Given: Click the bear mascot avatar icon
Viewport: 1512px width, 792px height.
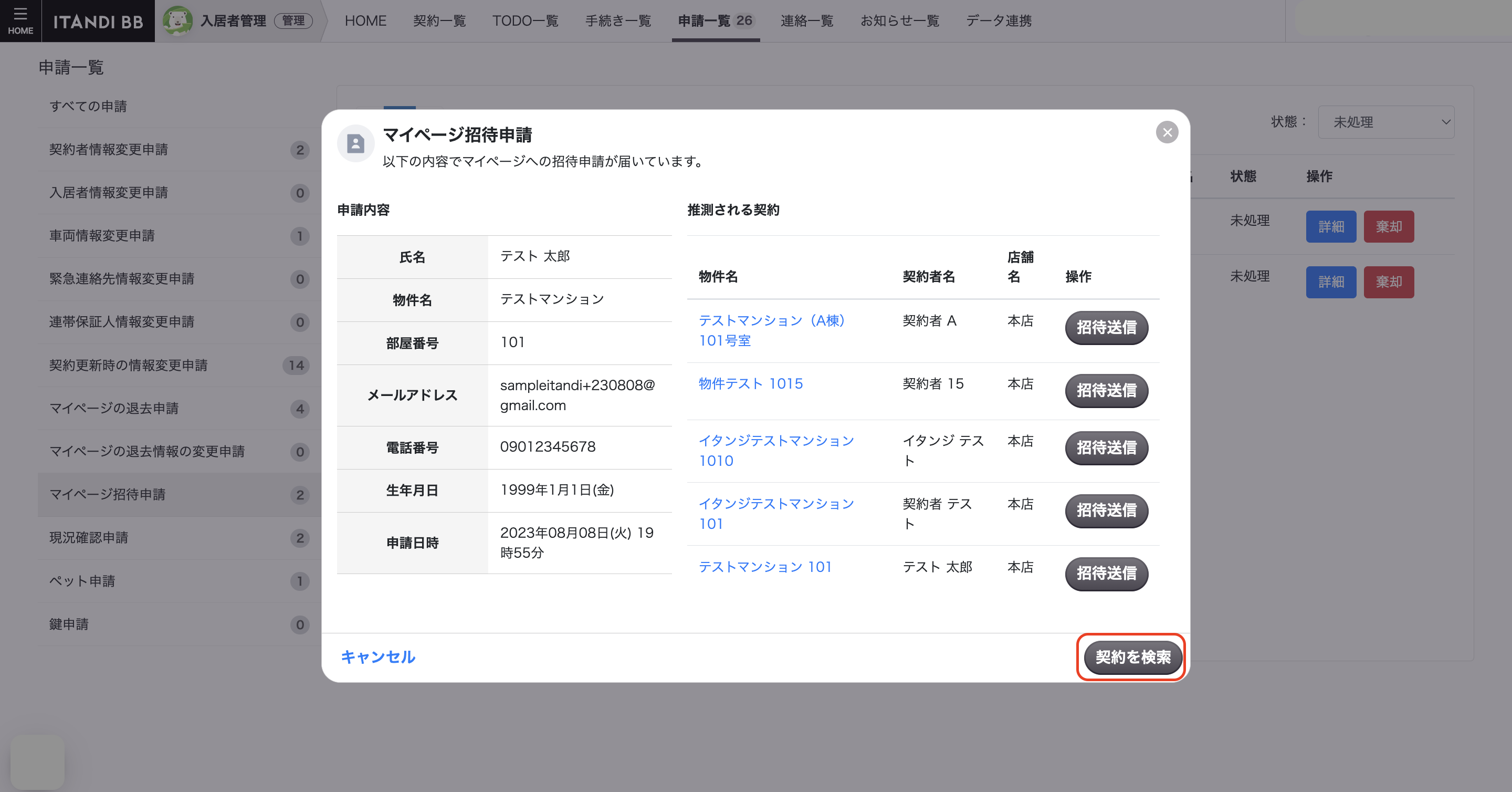Looking at the screenshot, I should [x=177, y=20].
